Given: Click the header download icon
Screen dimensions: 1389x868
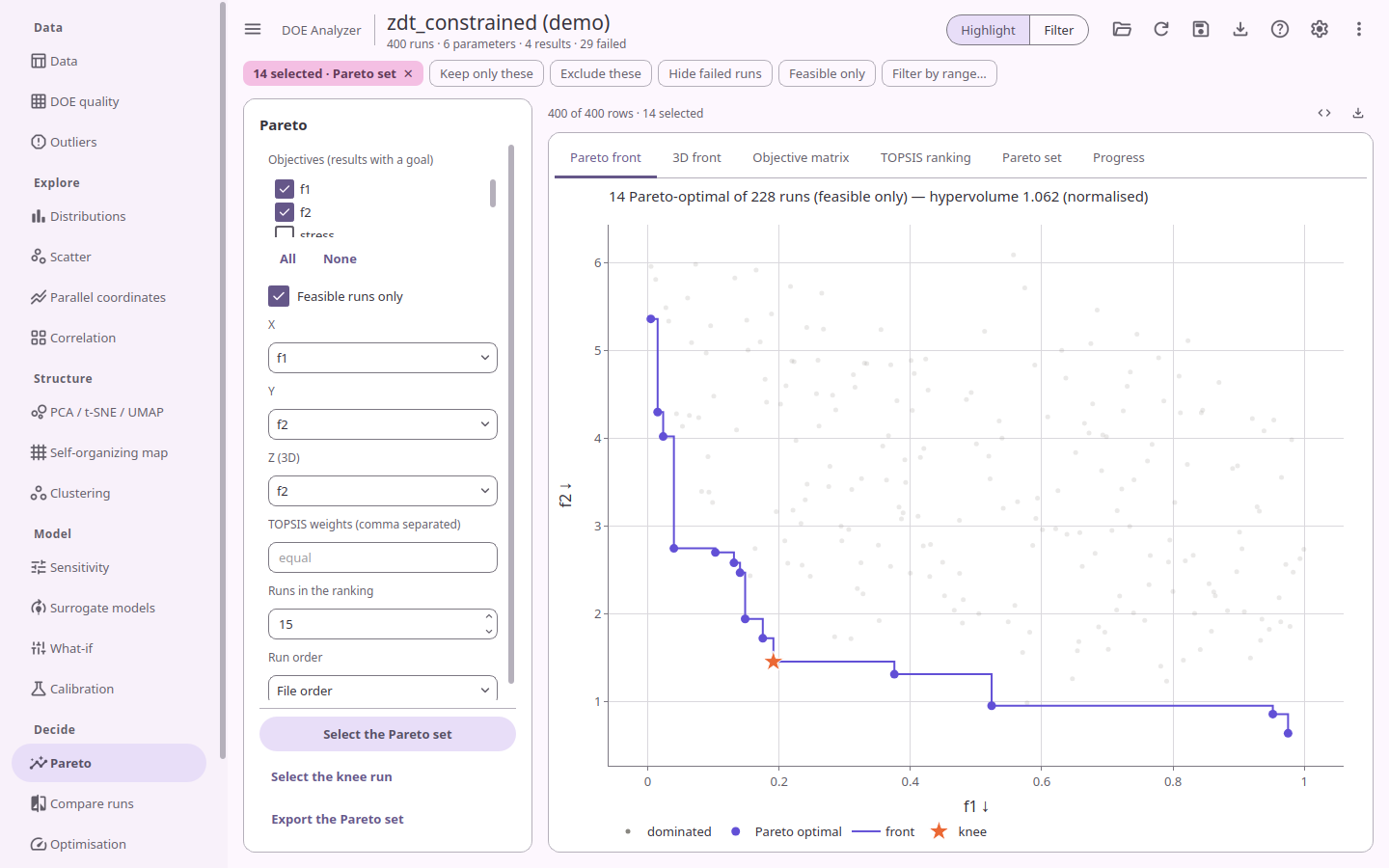Looking at the screenshot, I should pyautogui.click(x=1240, y=29).
